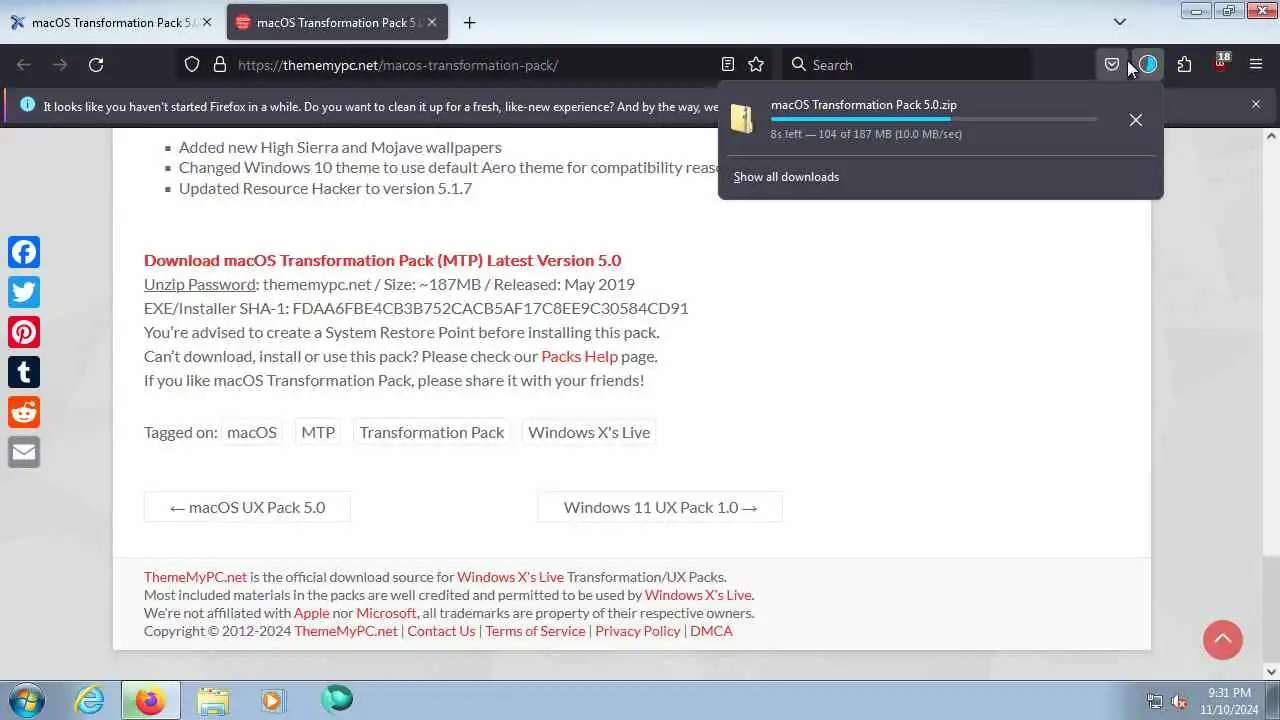1280x720 pixels.
Task: Open the Windows Start menu
Action: (27, 700)
